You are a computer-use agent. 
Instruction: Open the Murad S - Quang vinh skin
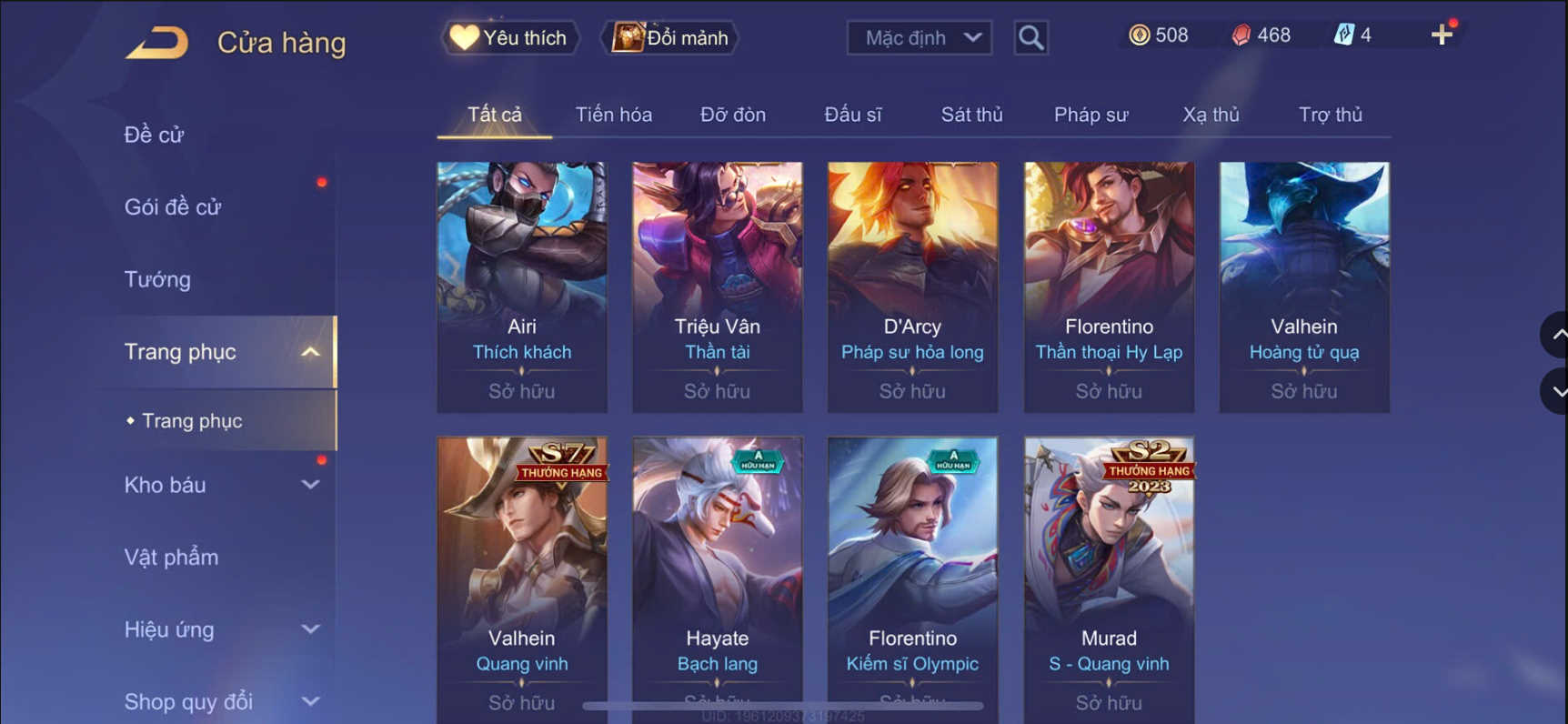(x=1109, y=580)
